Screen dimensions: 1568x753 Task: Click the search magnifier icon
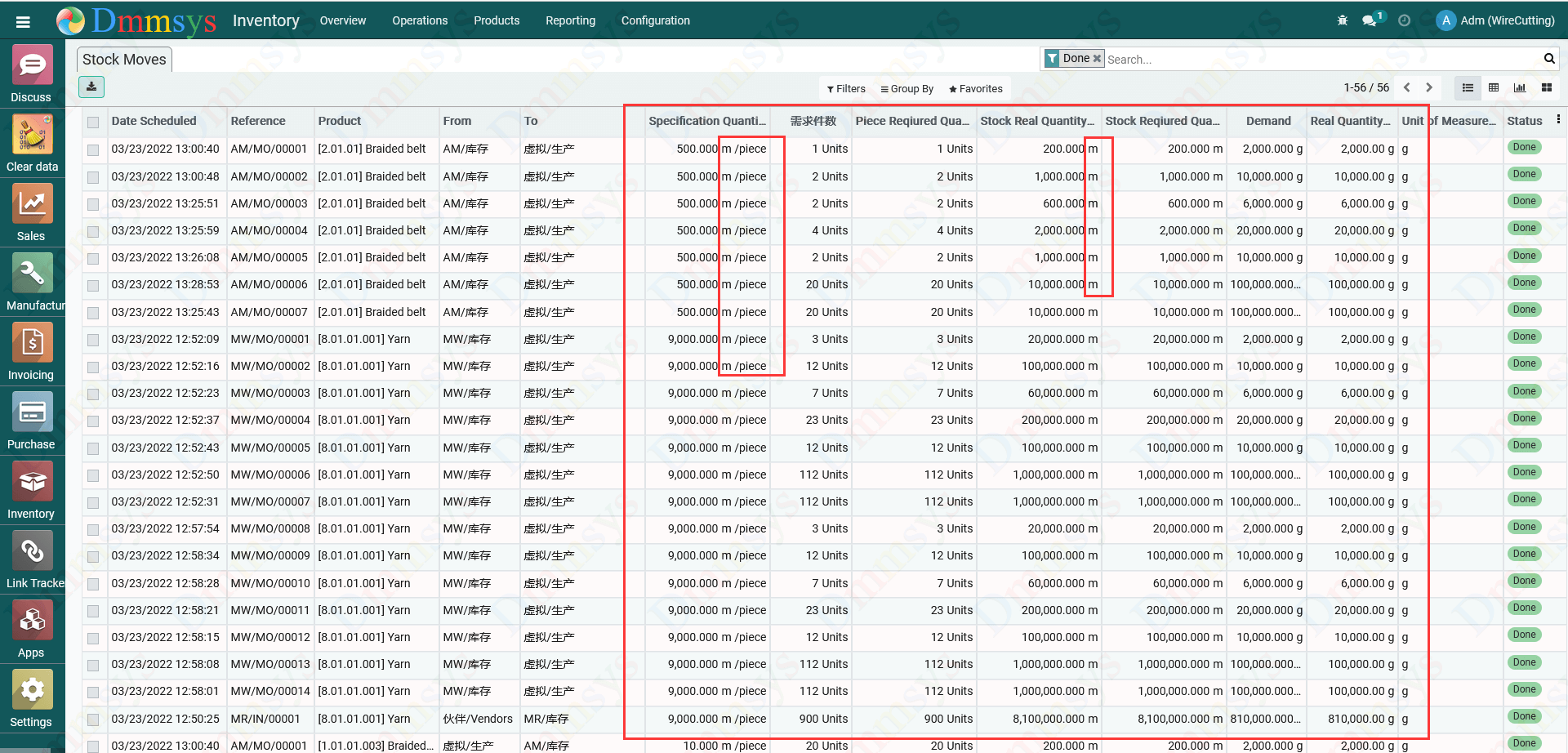pyautogui.click(x=1548, y=59)
